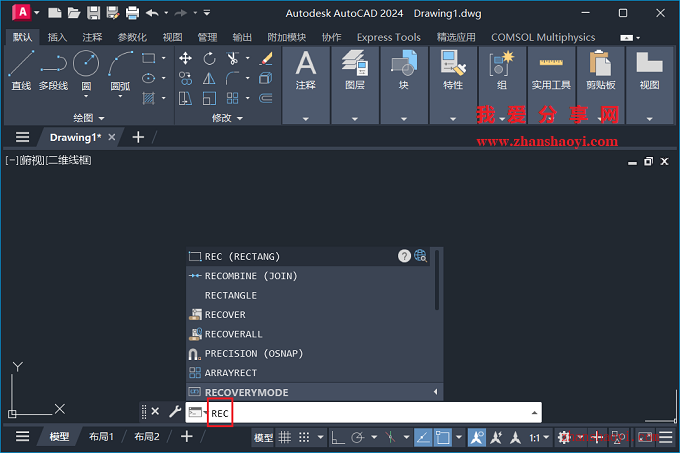Open the command line customize wrench
The image size is (680, 453).
click(x=175, y=411)
